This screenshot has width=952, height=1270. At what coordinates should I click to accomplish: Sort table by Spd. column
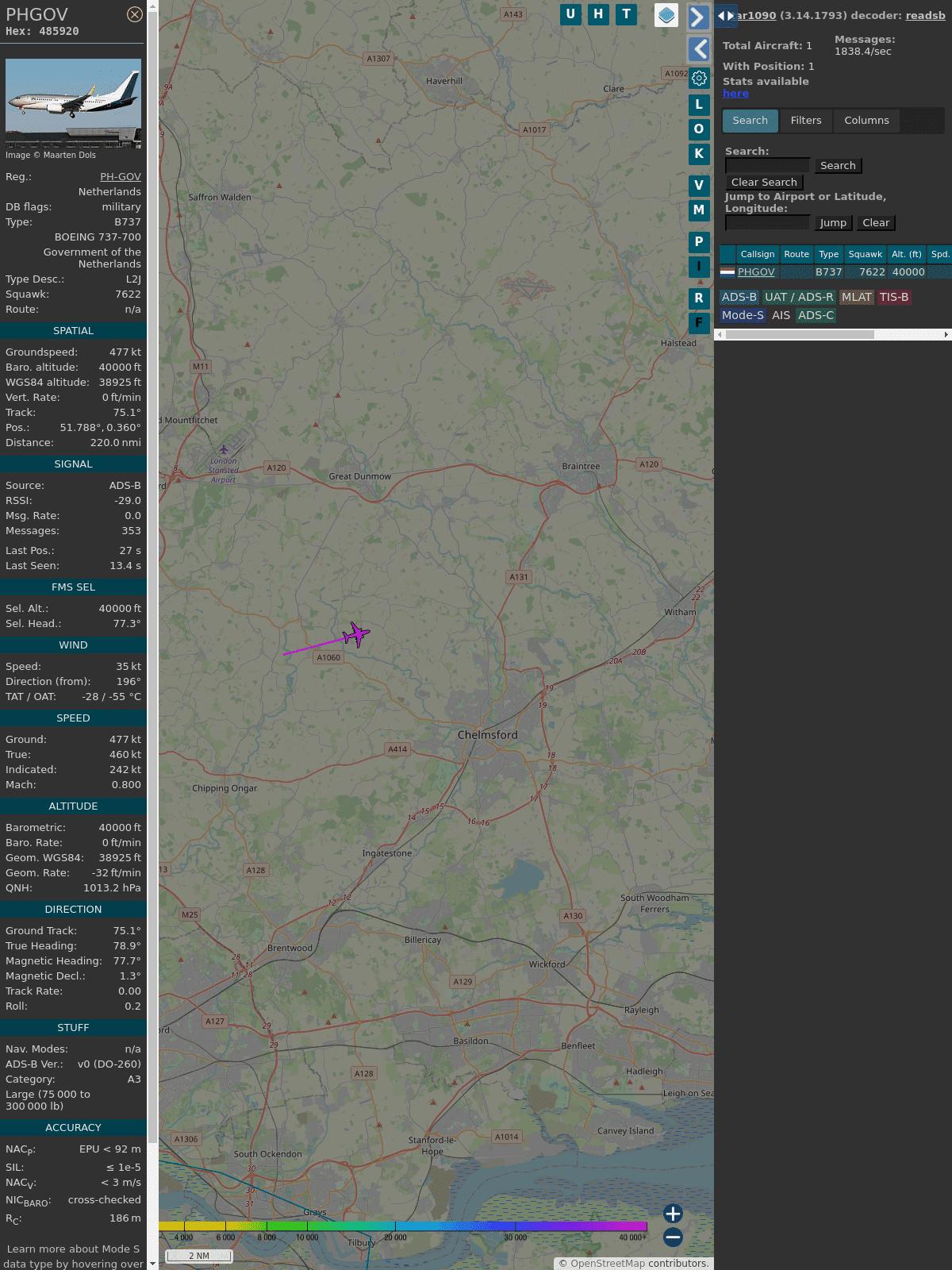click(939, 255)
